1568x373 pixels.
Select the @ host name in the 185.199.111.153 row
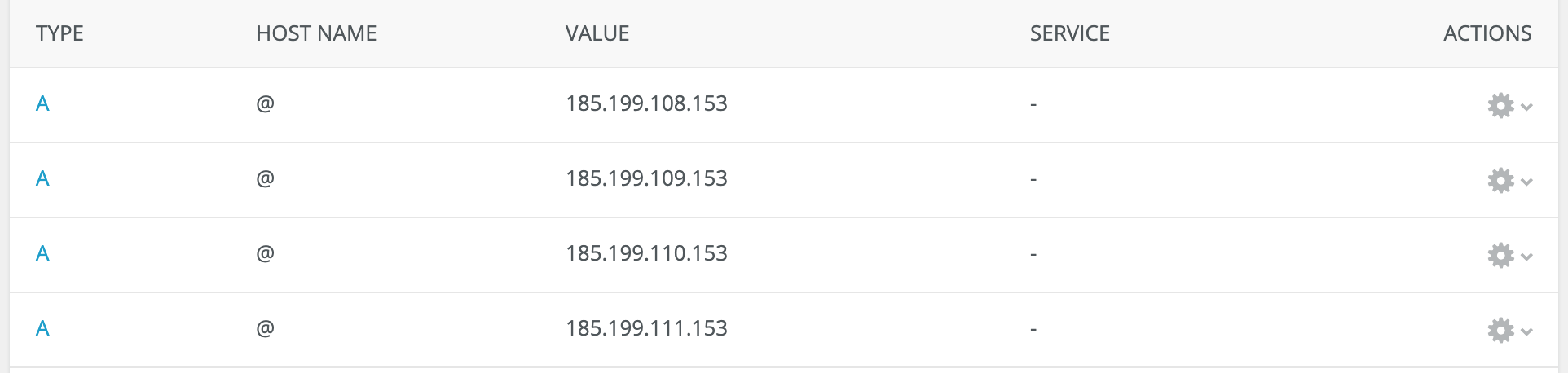pyautogui.click(x=265, y=329)
